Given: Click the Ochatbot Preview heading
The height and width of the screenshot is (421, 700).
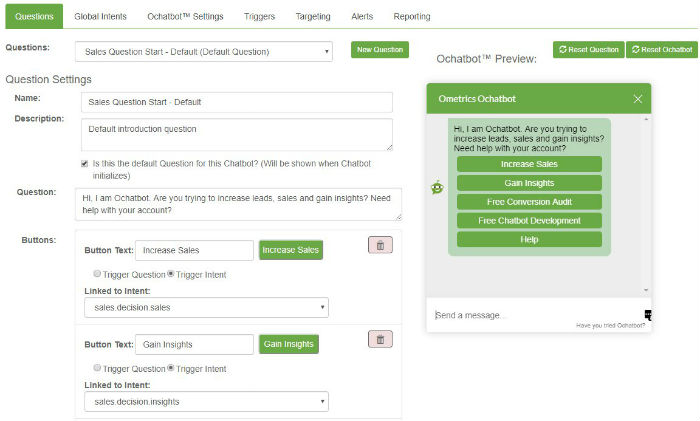Looking at the screenshot, I should [487, 59].
